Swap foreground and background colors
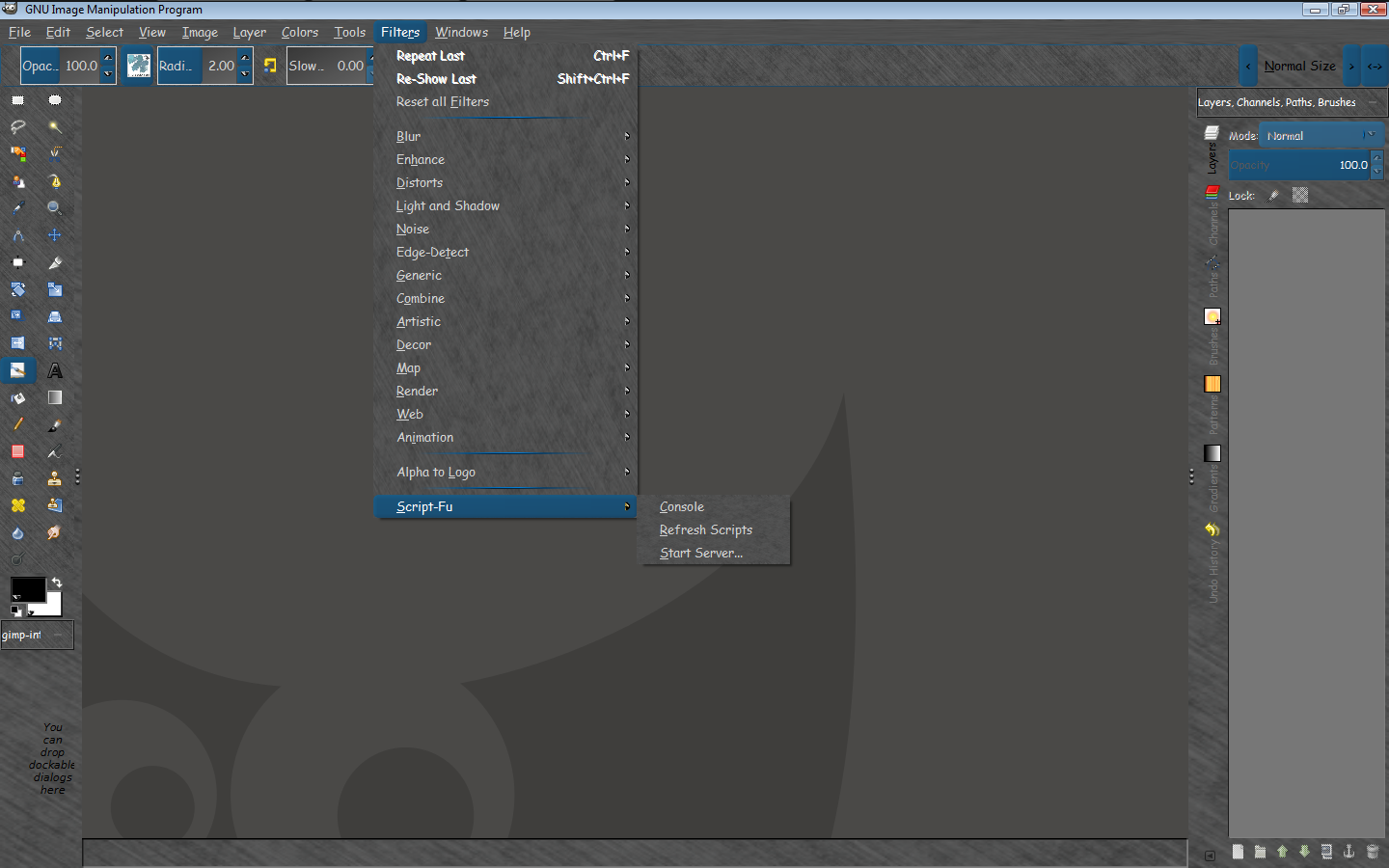The image size is (1389, 868). 57,583
